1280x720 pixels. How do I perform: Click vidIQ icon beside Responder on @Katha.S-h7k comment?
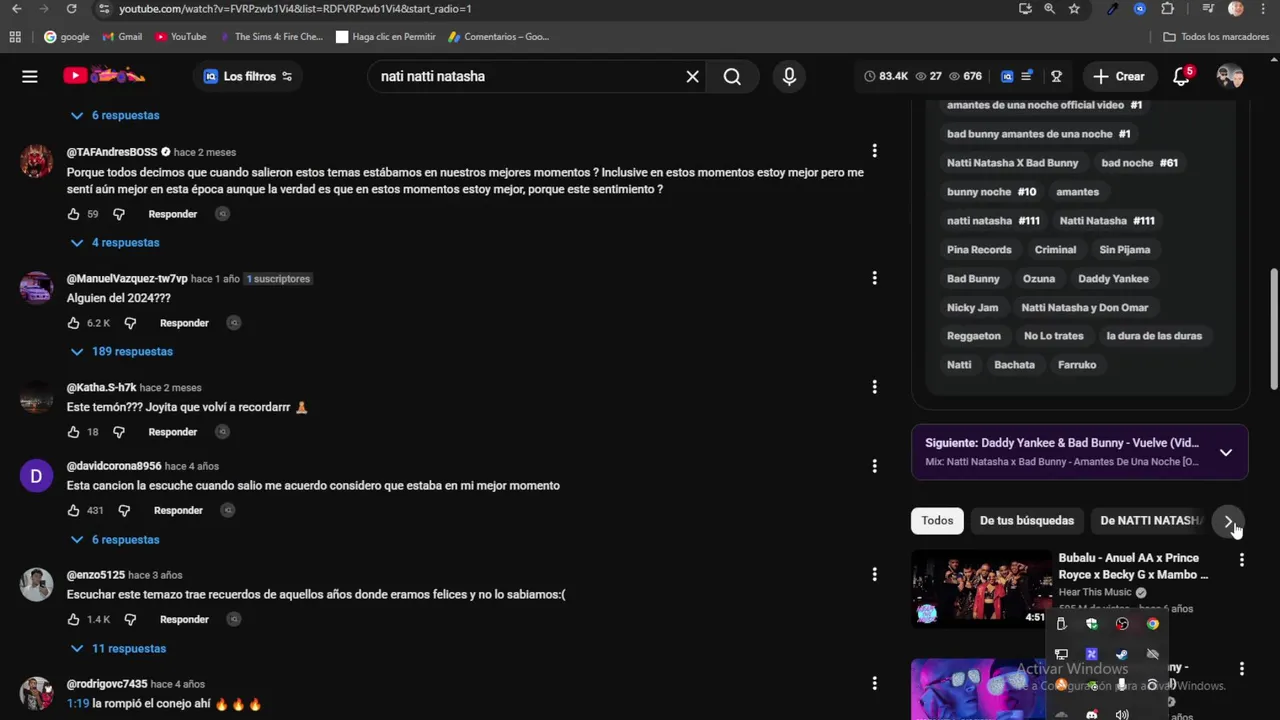(x=222, y=432)
